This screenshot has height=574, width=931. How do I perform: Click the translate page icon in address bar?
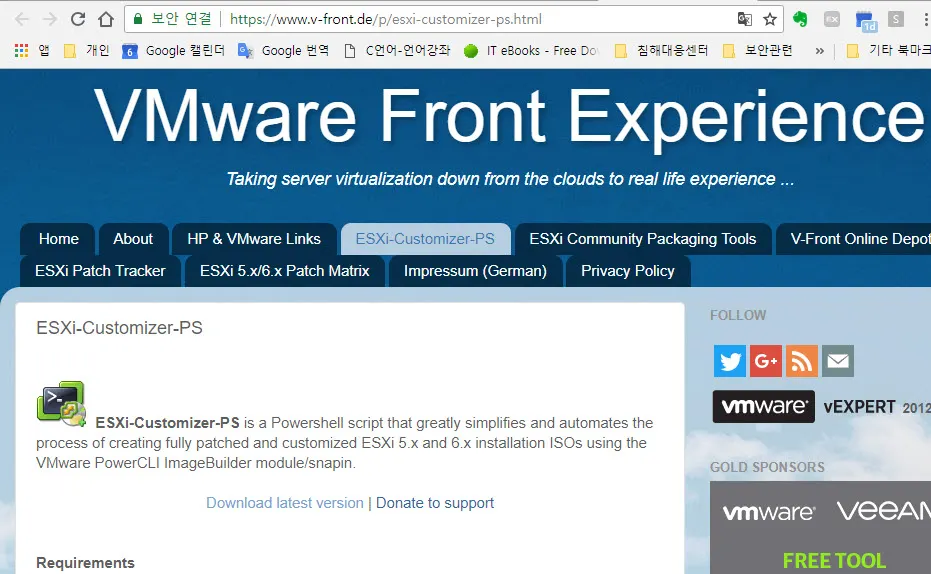click(x=744, y=19)
